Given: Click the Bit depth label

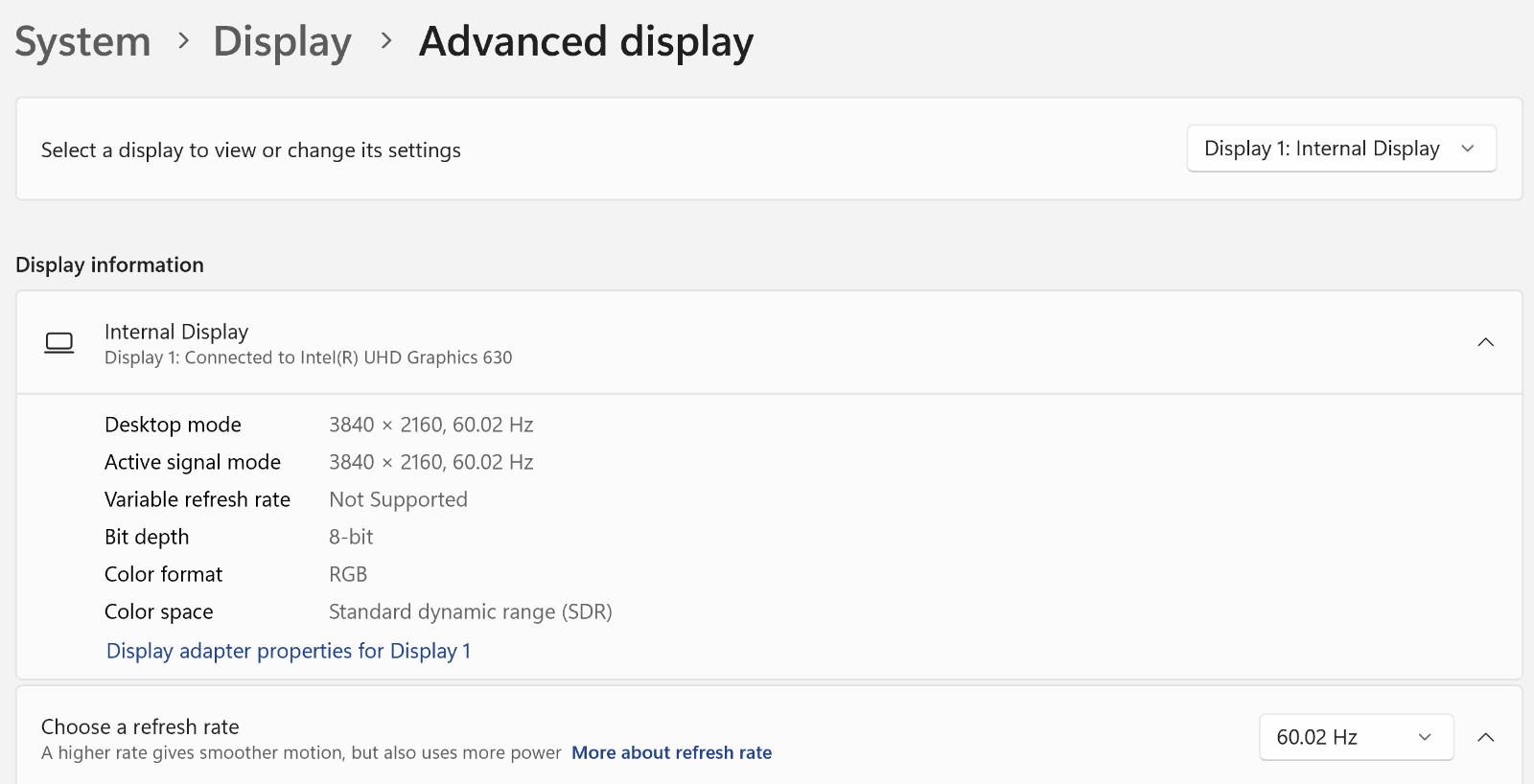Looking at the screenshot, I should (x=147, y=537).
